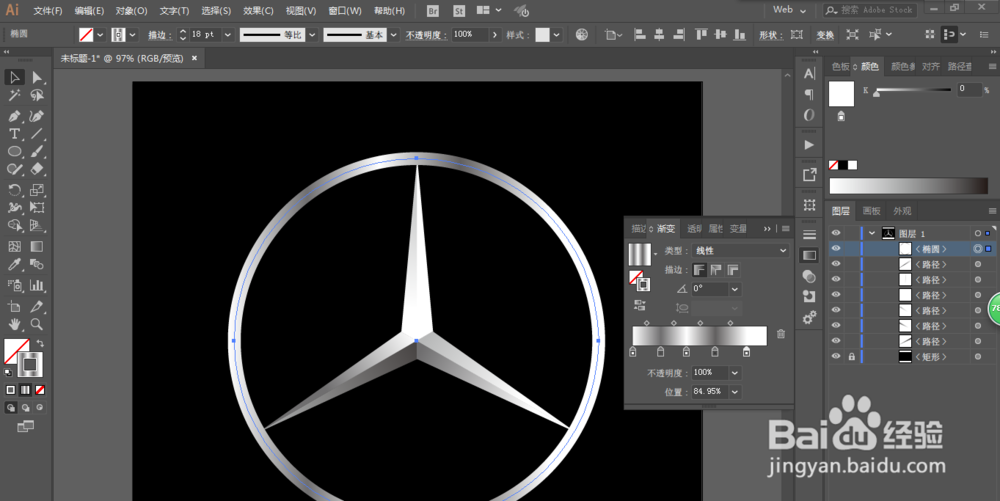Select the Scale tool
Image resolution: width=1000 pixels, height=501 pixels.
[x=37, y=190]
